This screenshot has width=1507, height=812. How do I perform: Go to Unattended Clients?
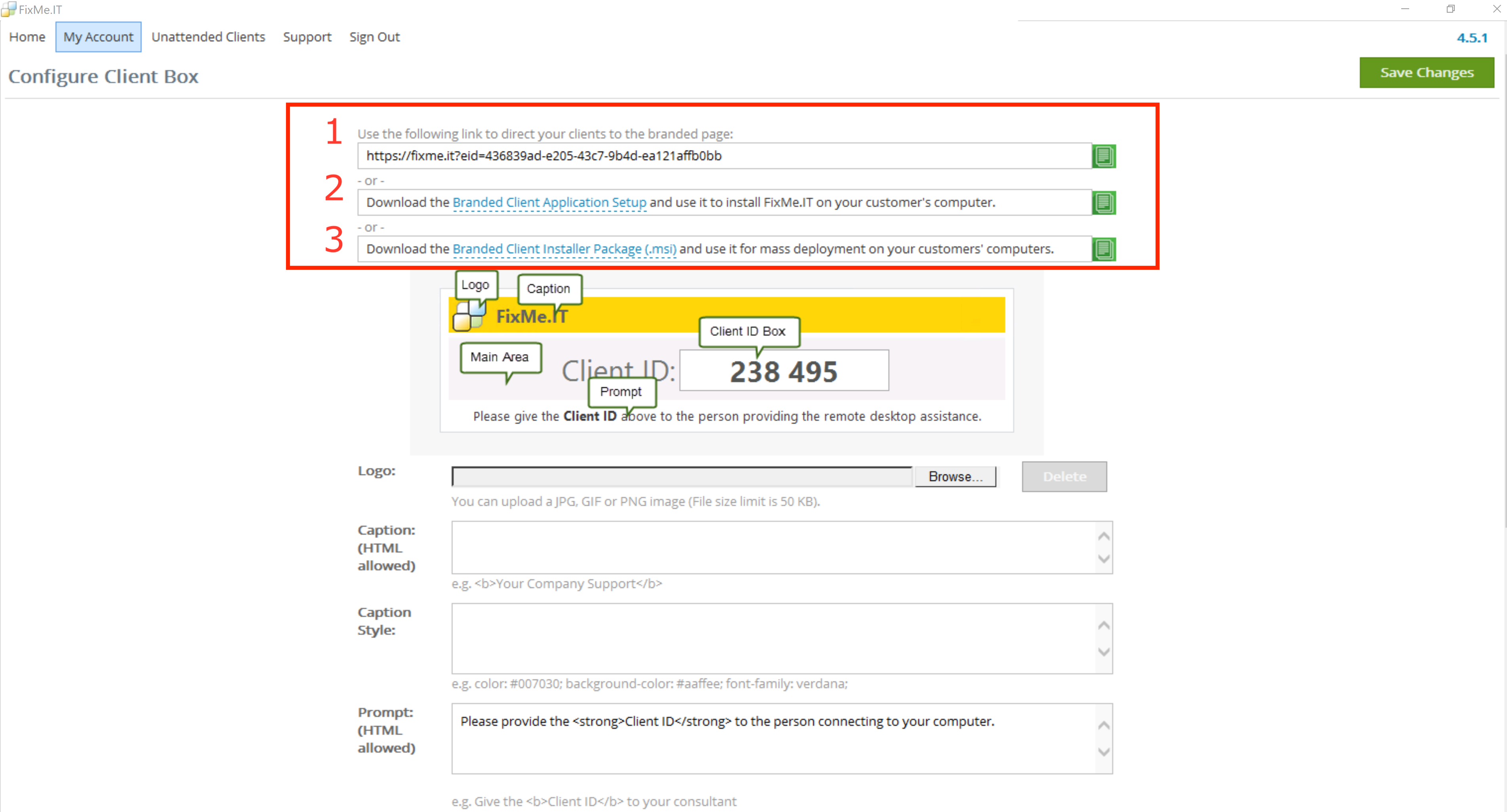(x=208, y=37)
